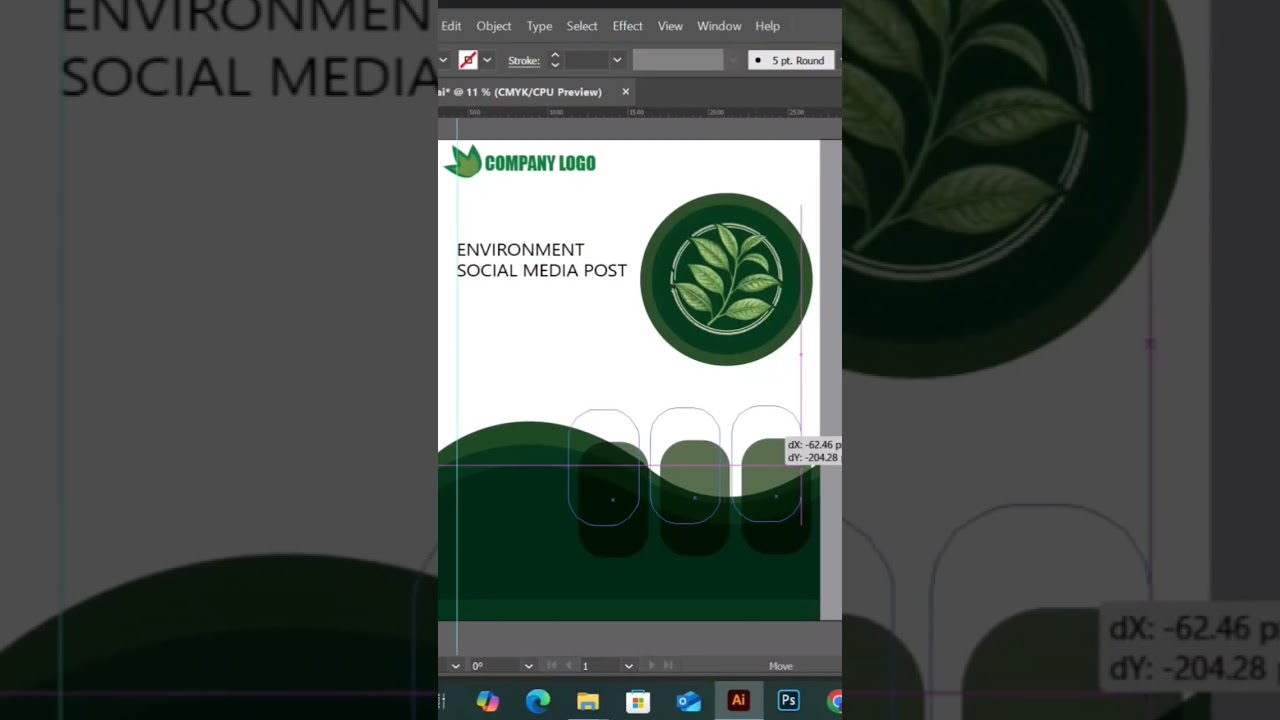Click the COMPANY LOGO text

coord(540,164)
